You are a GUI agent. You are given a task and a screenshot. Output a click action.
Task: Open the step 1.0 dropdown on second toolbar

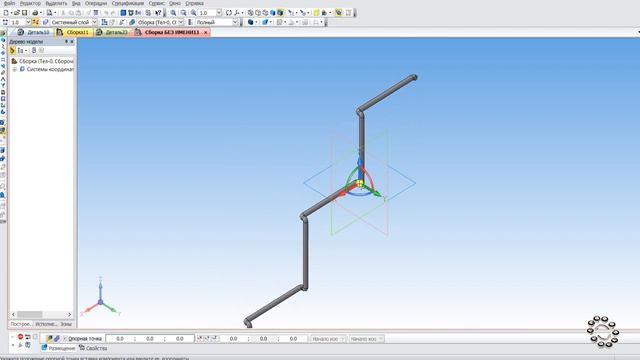(x=28, y=22)
